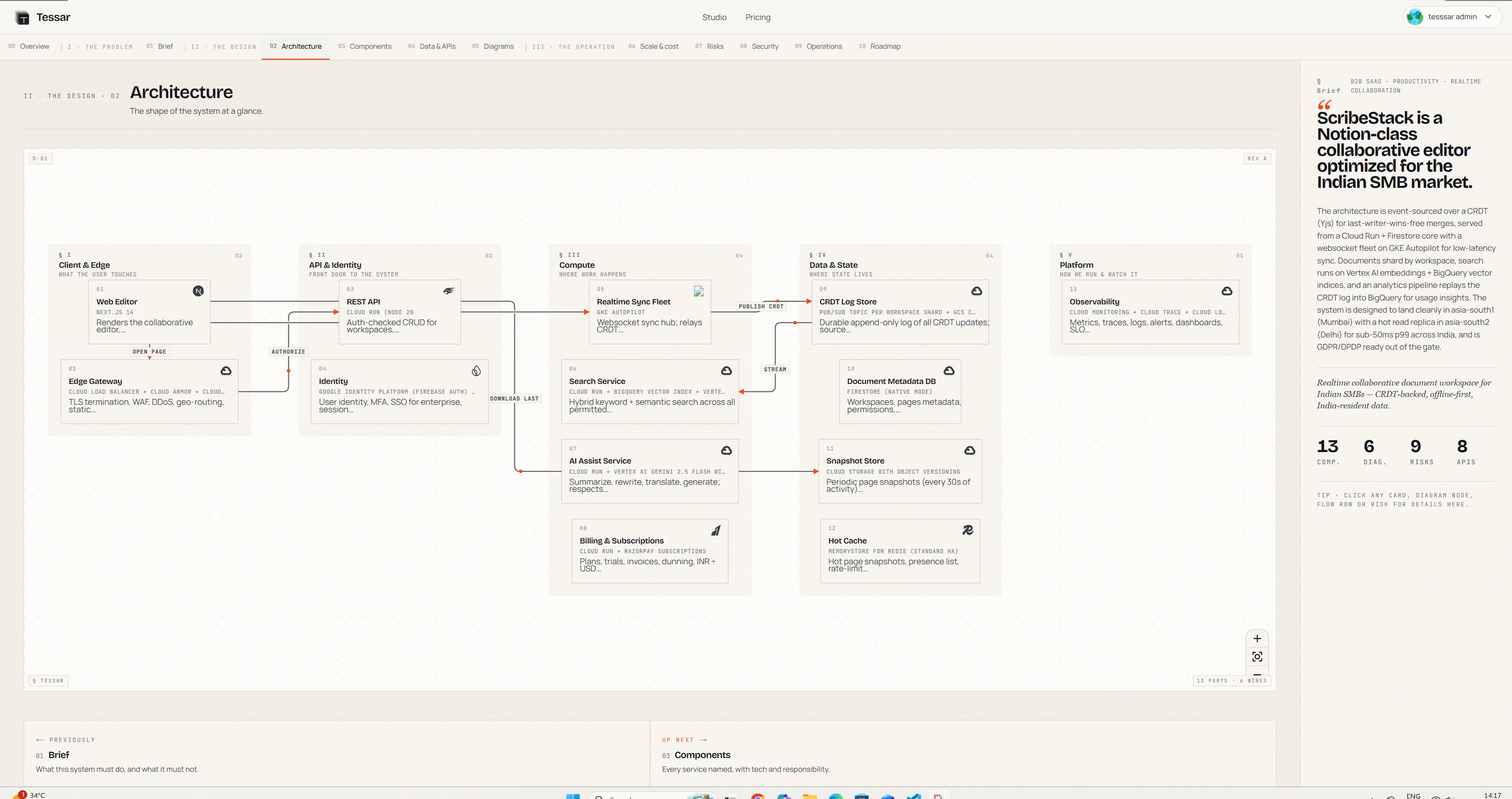Click the Redis icon on Hot Cache card
This screenshot has width=1512, height=799.
point(968,530)
